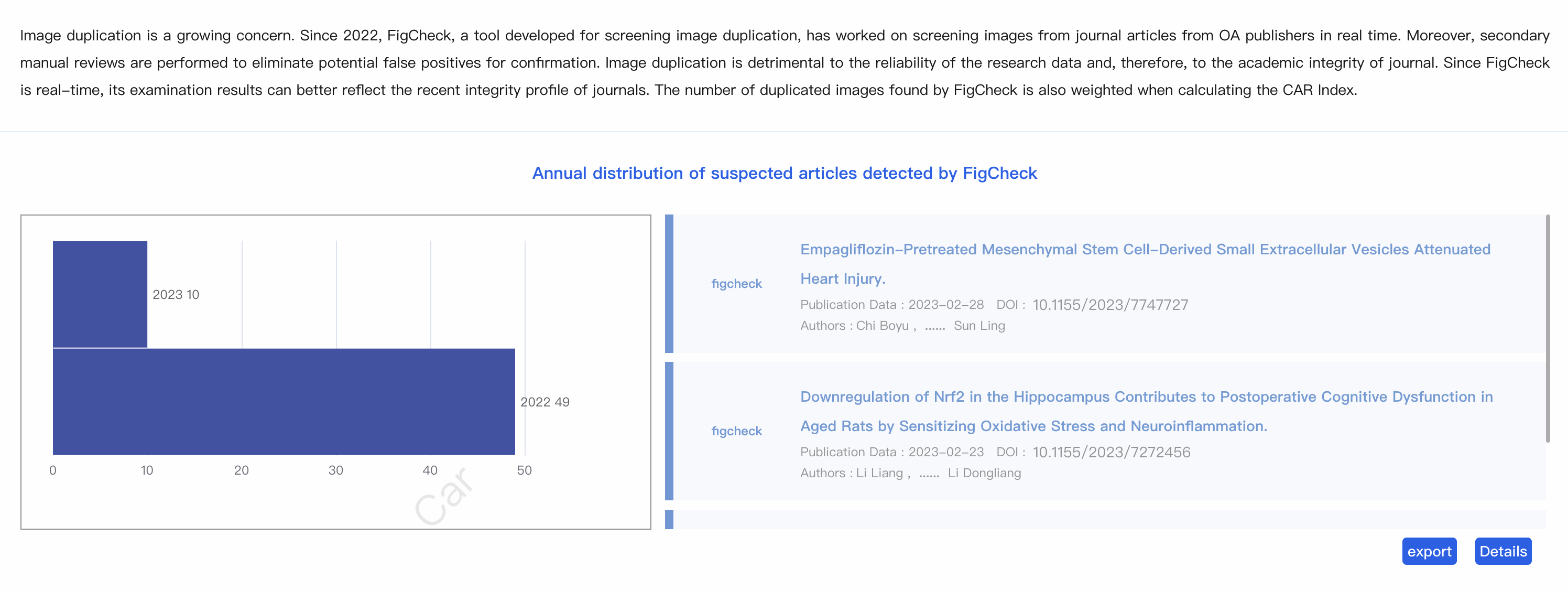Click the authors line Chi Boyu Sun Ling
The height and width of the screenshot is (590, 1568).
902,326
